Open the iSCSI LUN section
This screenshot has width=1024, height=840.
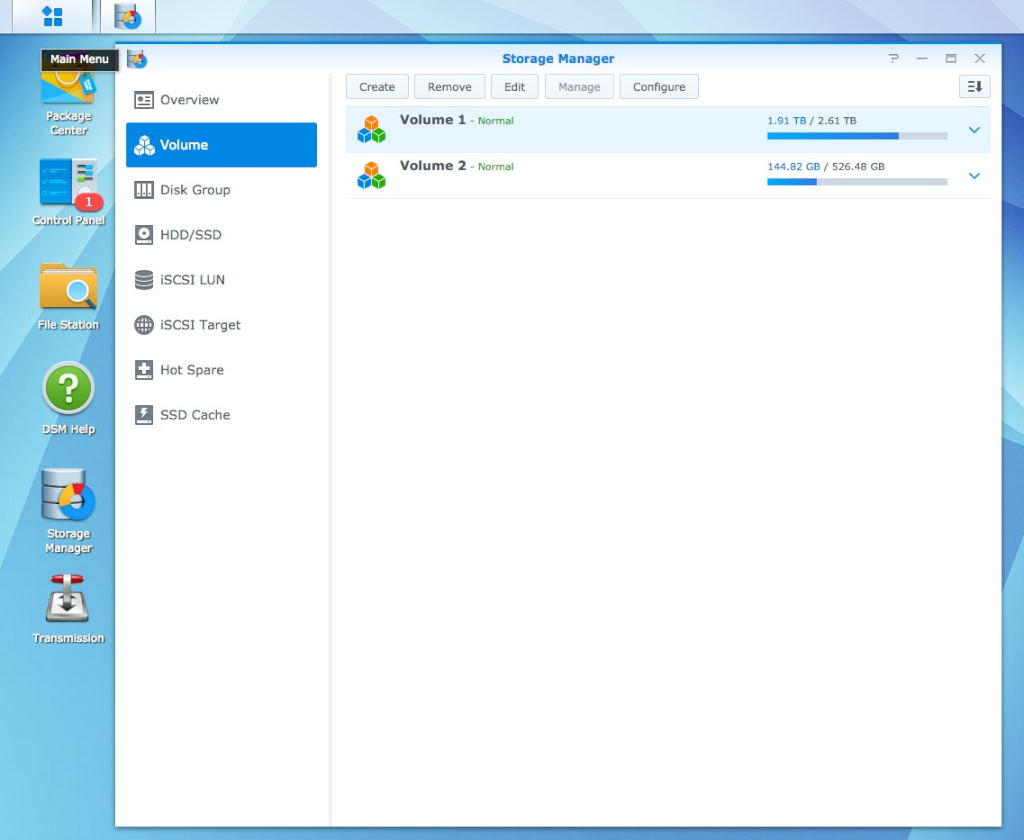coord(221,280)
